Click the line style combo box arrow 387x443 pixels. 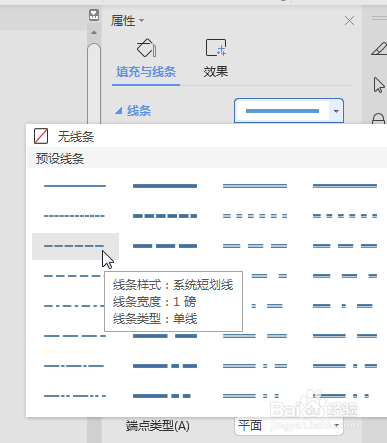(x=336, y=111)
